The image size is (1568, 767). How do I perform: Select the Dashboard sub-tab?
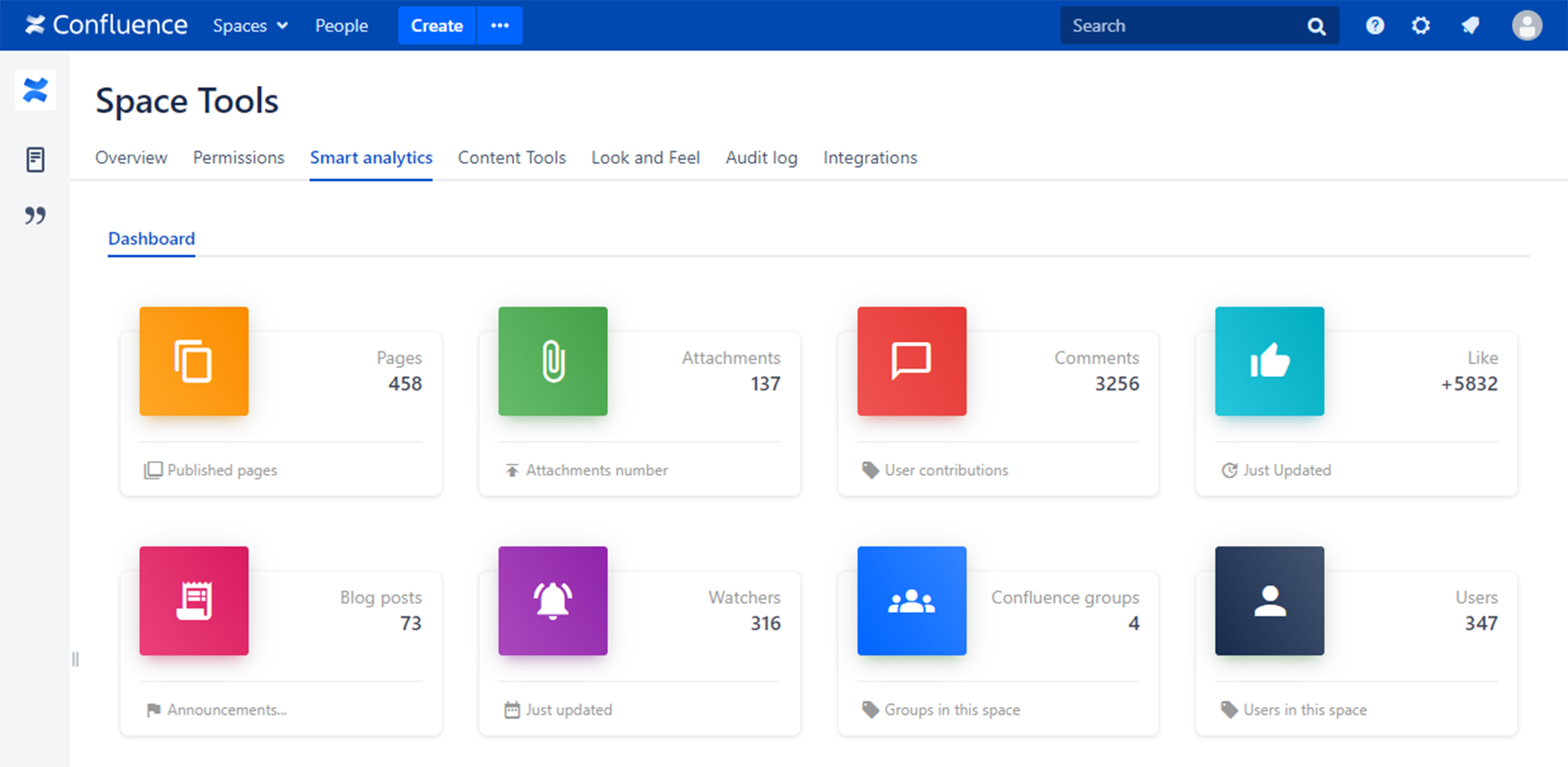point(152,239)
